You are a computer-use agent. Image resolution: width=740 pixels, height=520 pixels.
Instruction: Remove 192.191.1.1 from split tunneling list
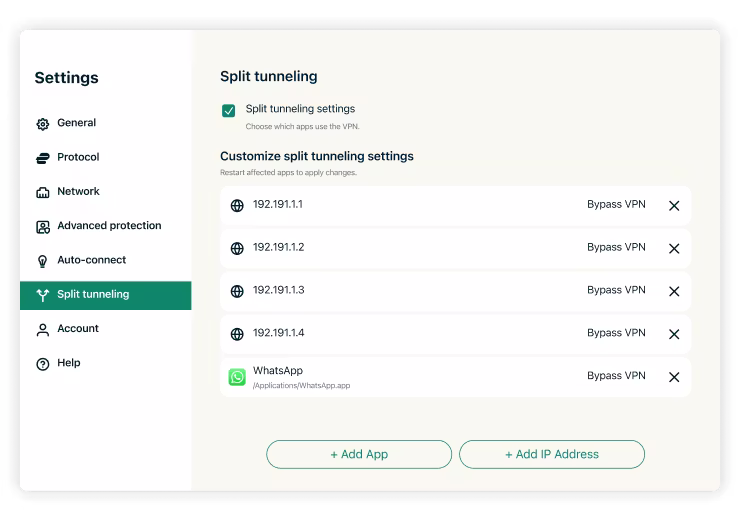click(674, 206)
